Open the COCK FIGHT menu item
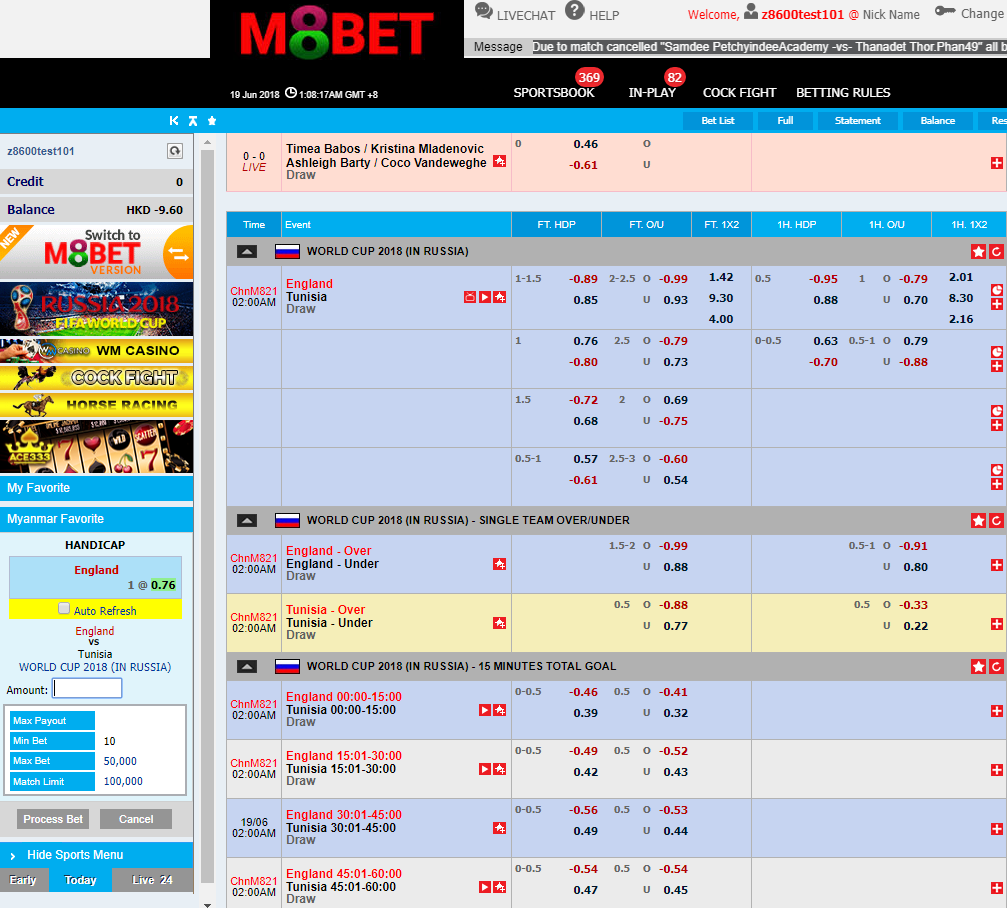The width and height of the screenshot is (1007, 908). 739,92
